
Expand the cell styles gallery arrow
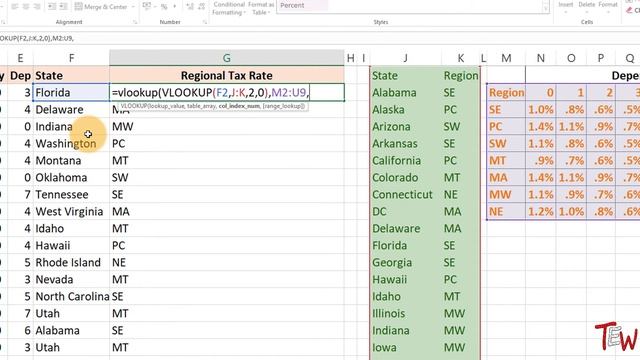click(546, 7)
